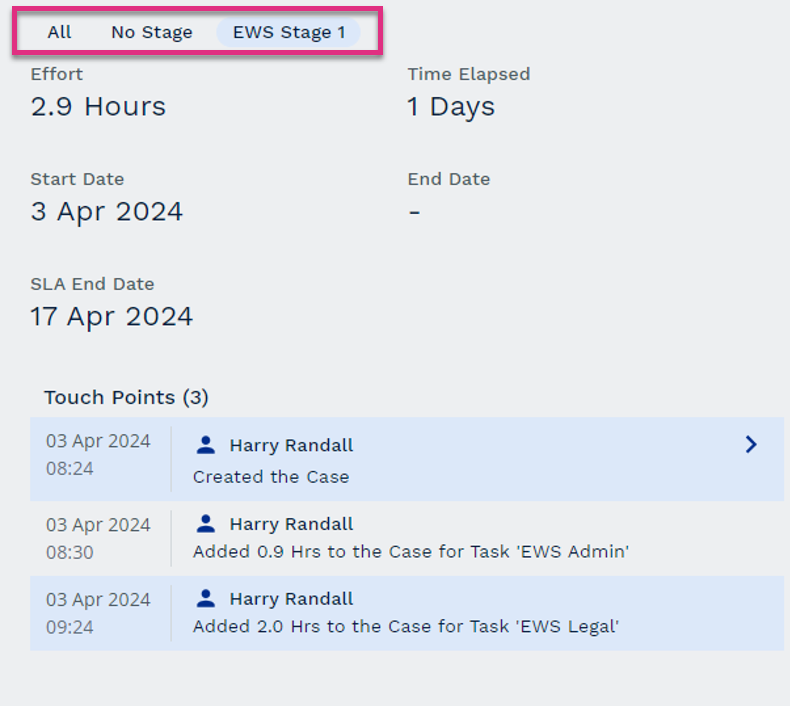Click Harry Randall name on 08:30 entry
This screenshot has height=706, width=790.
[x=291, y=524]
